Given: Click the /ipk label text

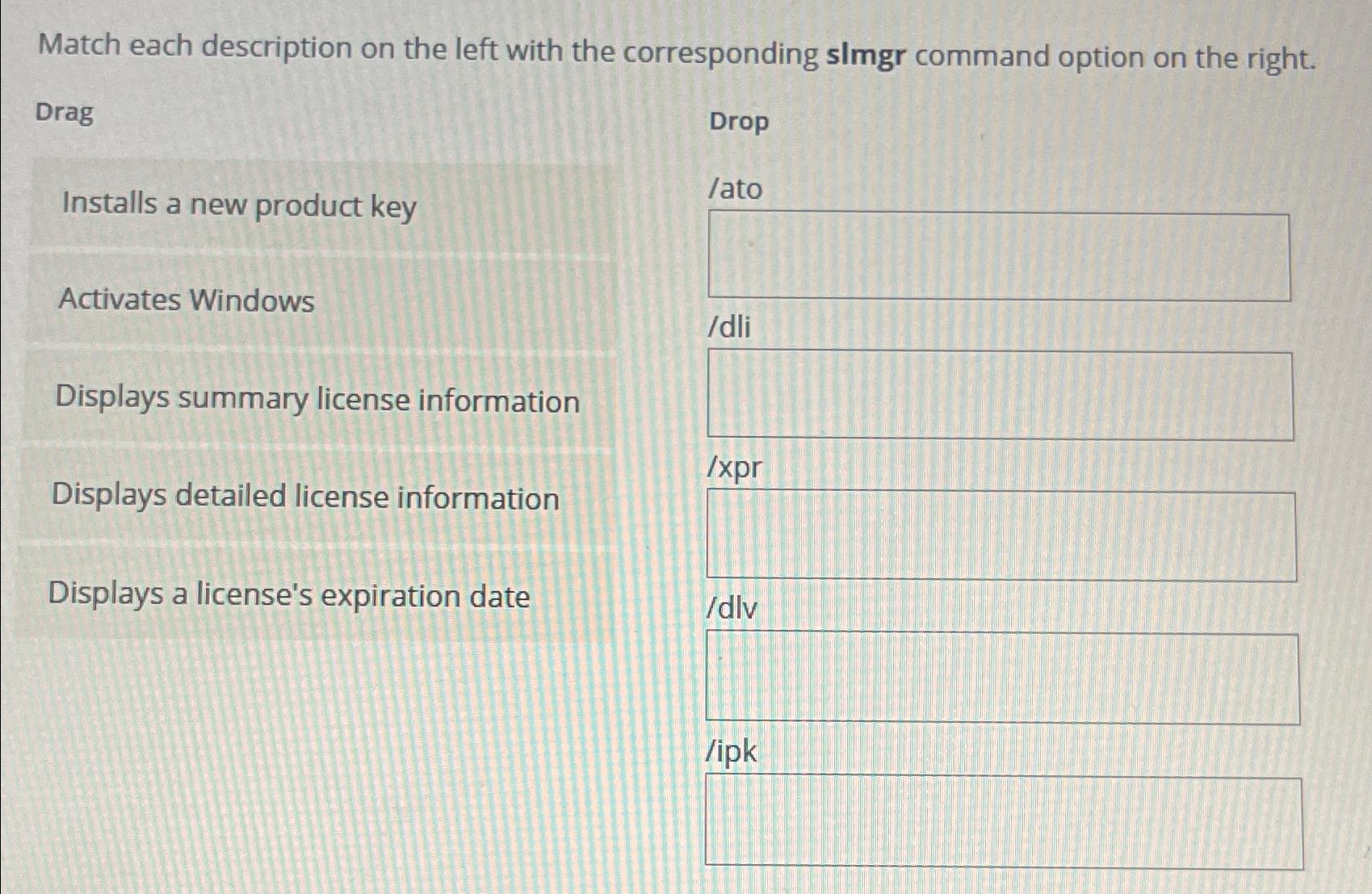Looking at the screenshot, I should 731,753.
